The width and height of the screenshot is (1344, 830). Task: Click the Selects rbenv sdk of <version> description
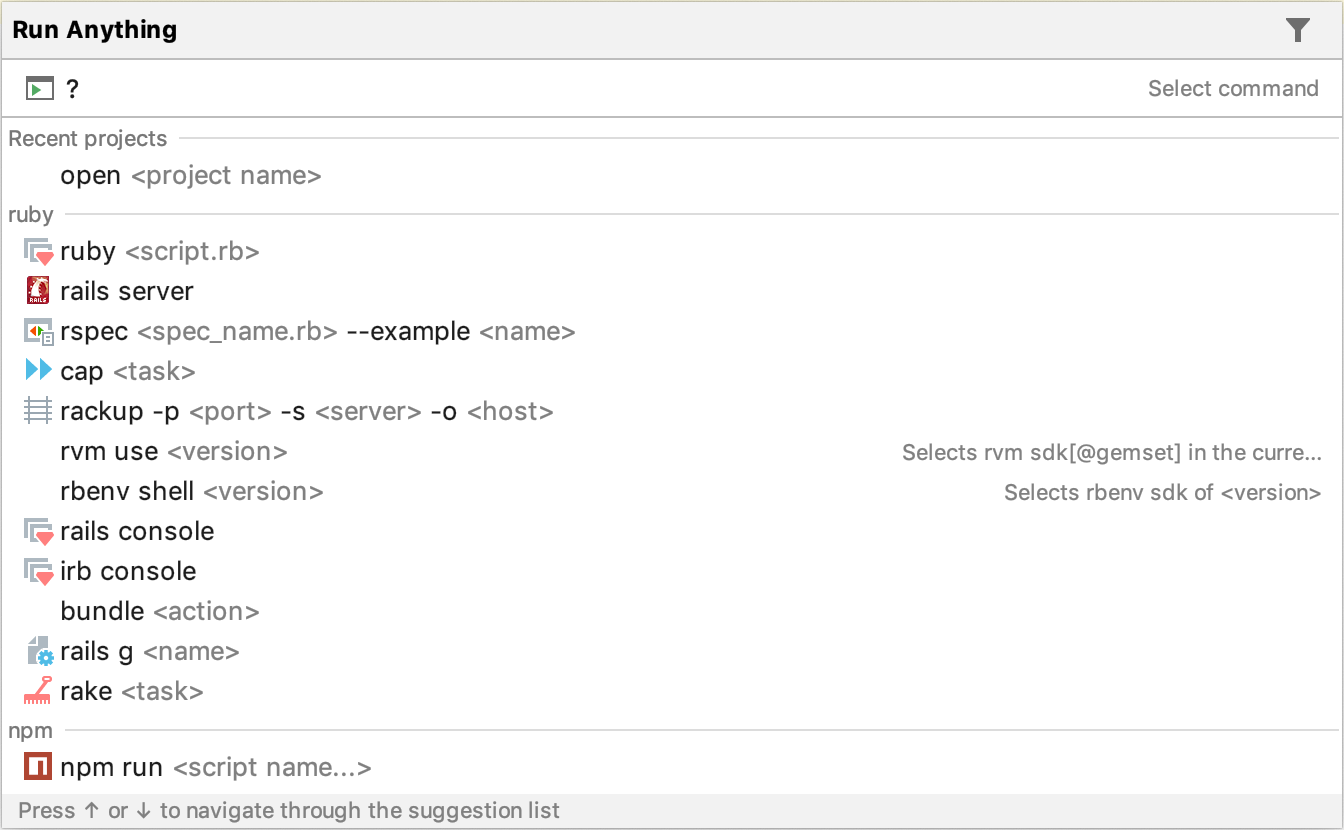click(x=1163, y=492)
